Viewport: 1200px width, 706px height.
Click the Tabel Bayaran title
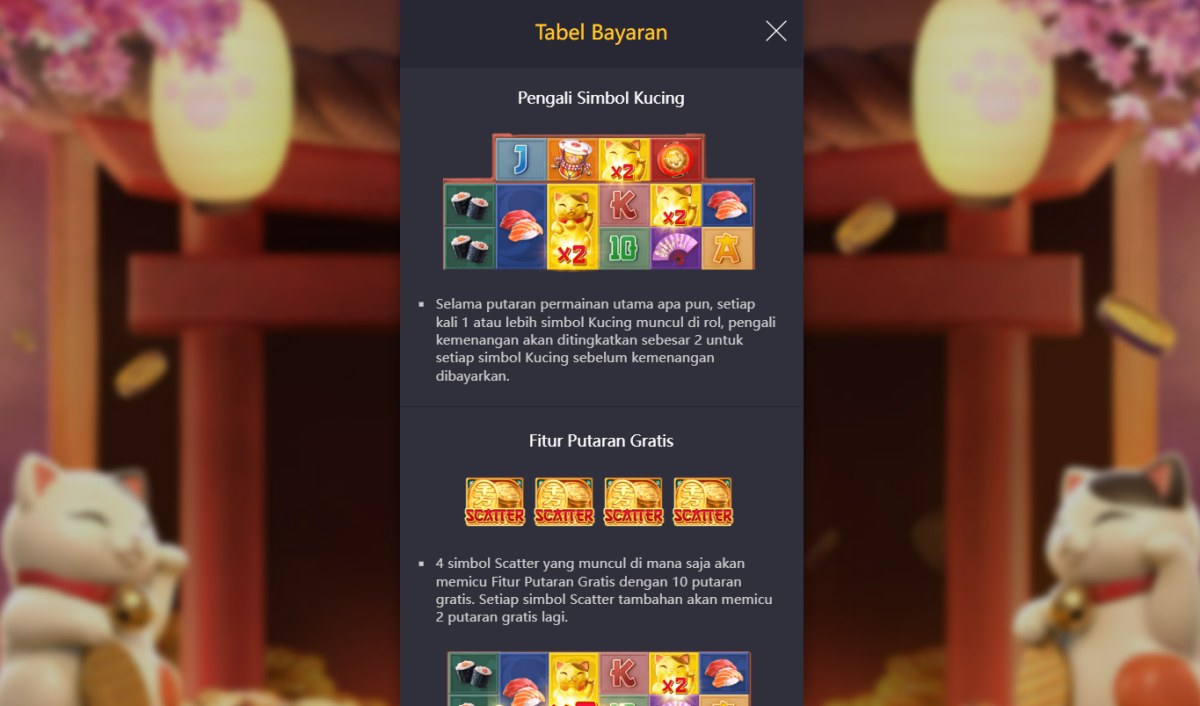tap(601, 32)
